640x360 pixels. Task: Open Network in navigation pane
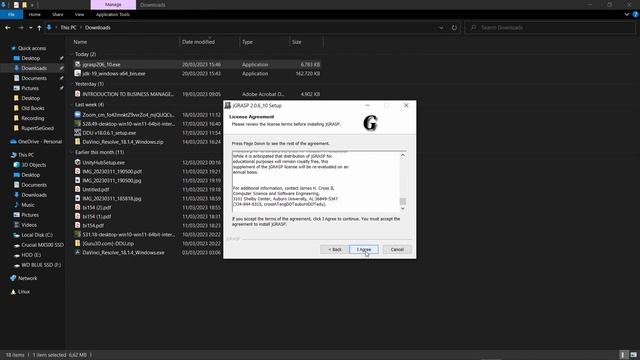[x=27, y=278]
